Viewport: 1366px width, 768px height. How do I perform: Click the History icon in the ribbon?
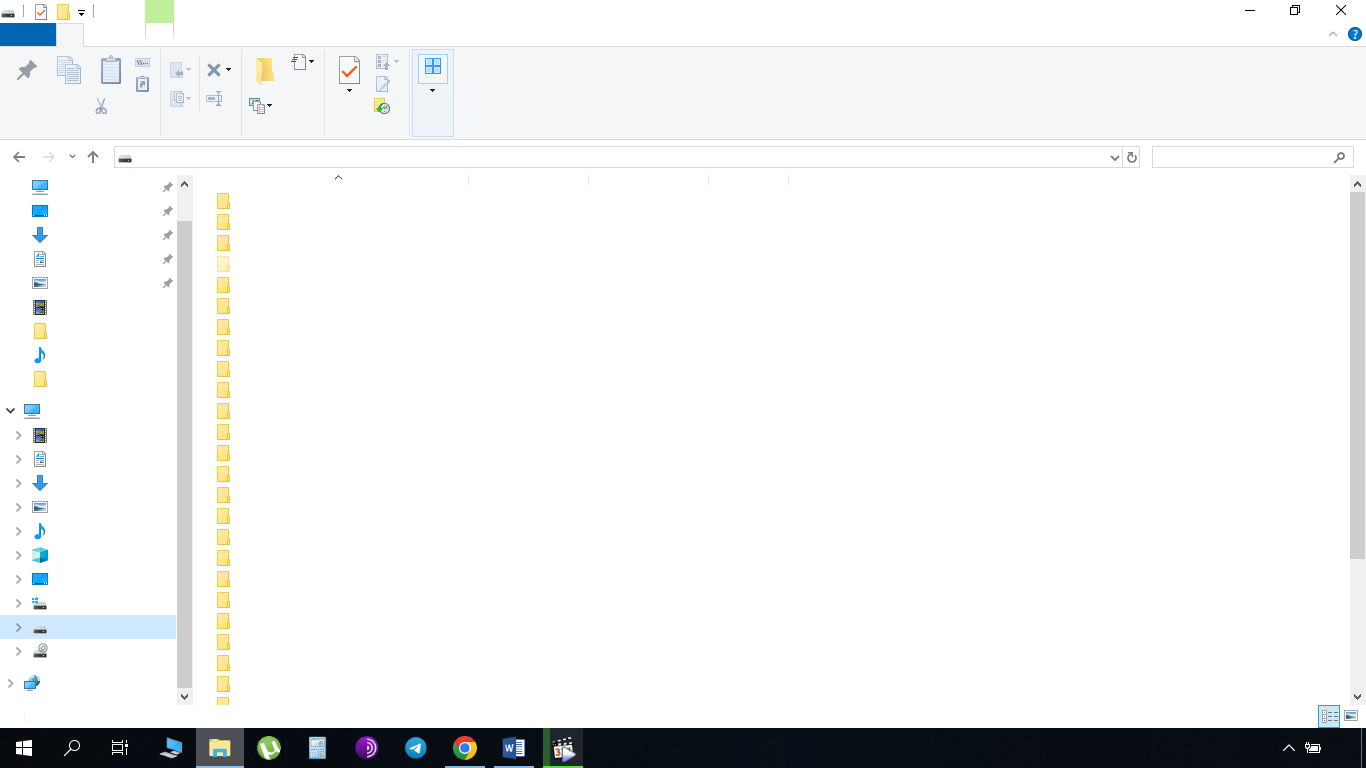(382, 106)
